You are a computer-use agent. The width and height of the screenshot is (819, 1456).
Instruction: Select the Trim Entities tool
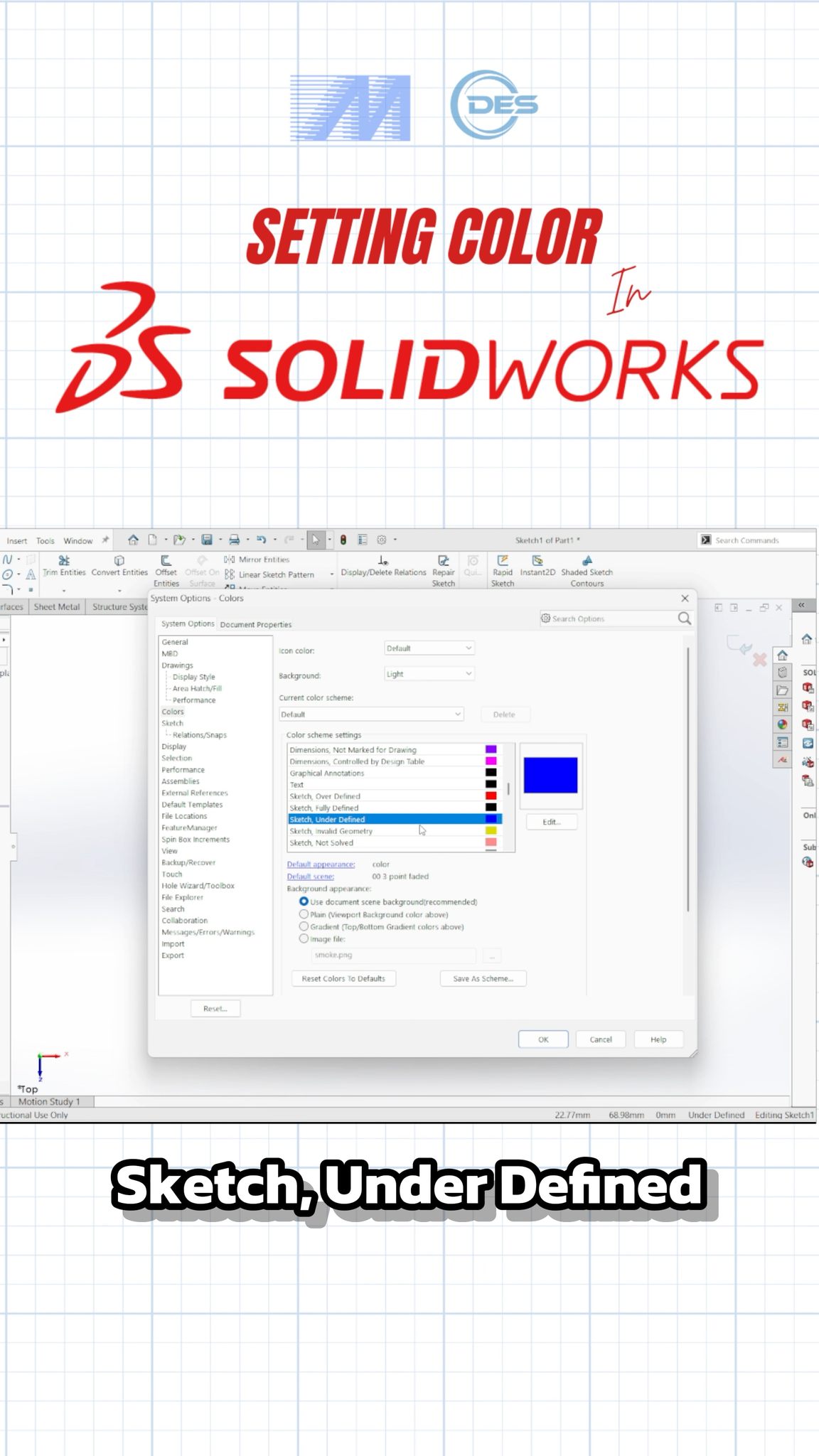coord(64,566)
